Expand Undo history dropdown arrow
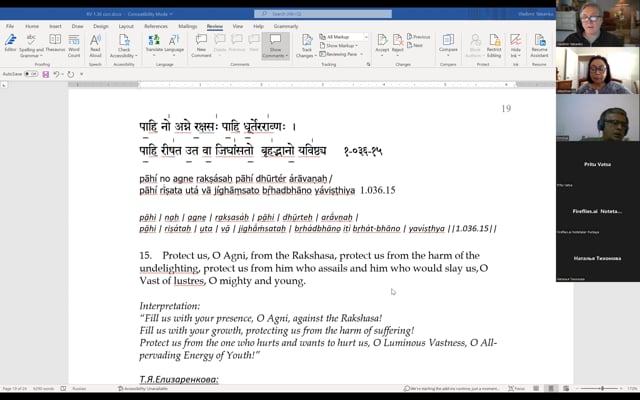640x400 pixels. click(x=62, y=74)
